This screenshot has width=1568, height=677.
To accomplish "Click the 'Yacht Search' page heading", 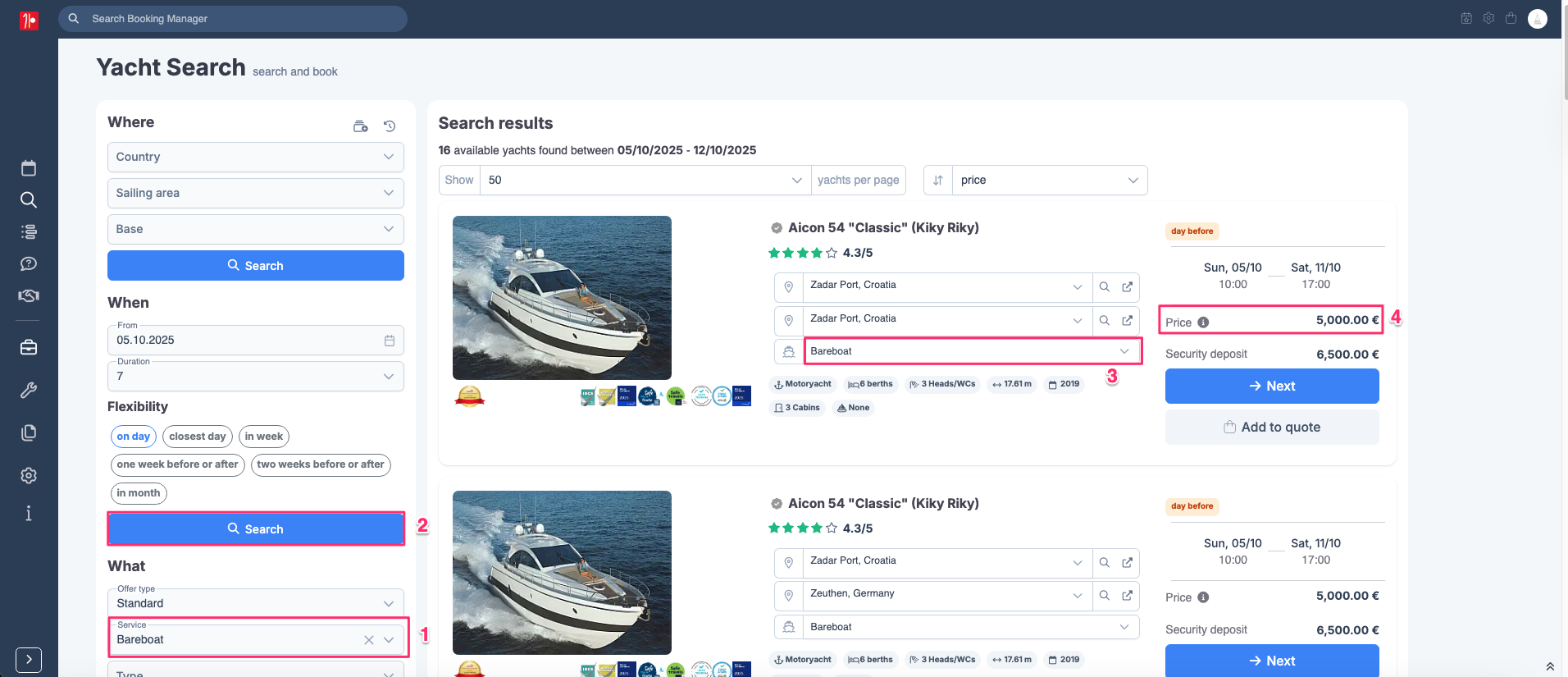I will pos(171,67).
